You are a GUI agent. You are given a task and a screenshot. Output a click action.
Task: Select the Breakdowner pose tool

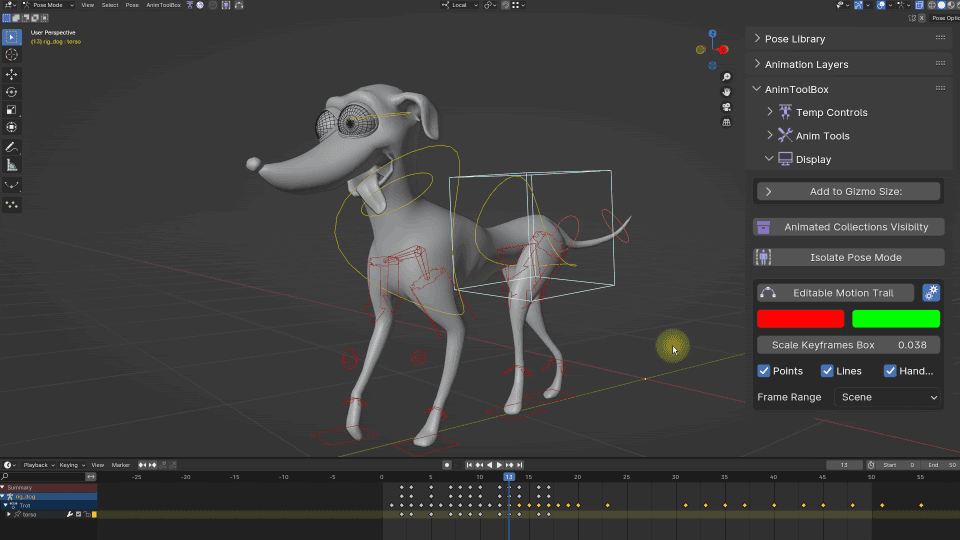pos(12,185)
